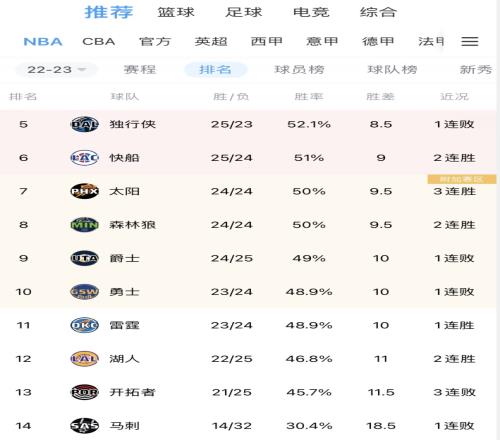Open the 球员榜 player leaderboard sub-tab

(x=299, y=70)
